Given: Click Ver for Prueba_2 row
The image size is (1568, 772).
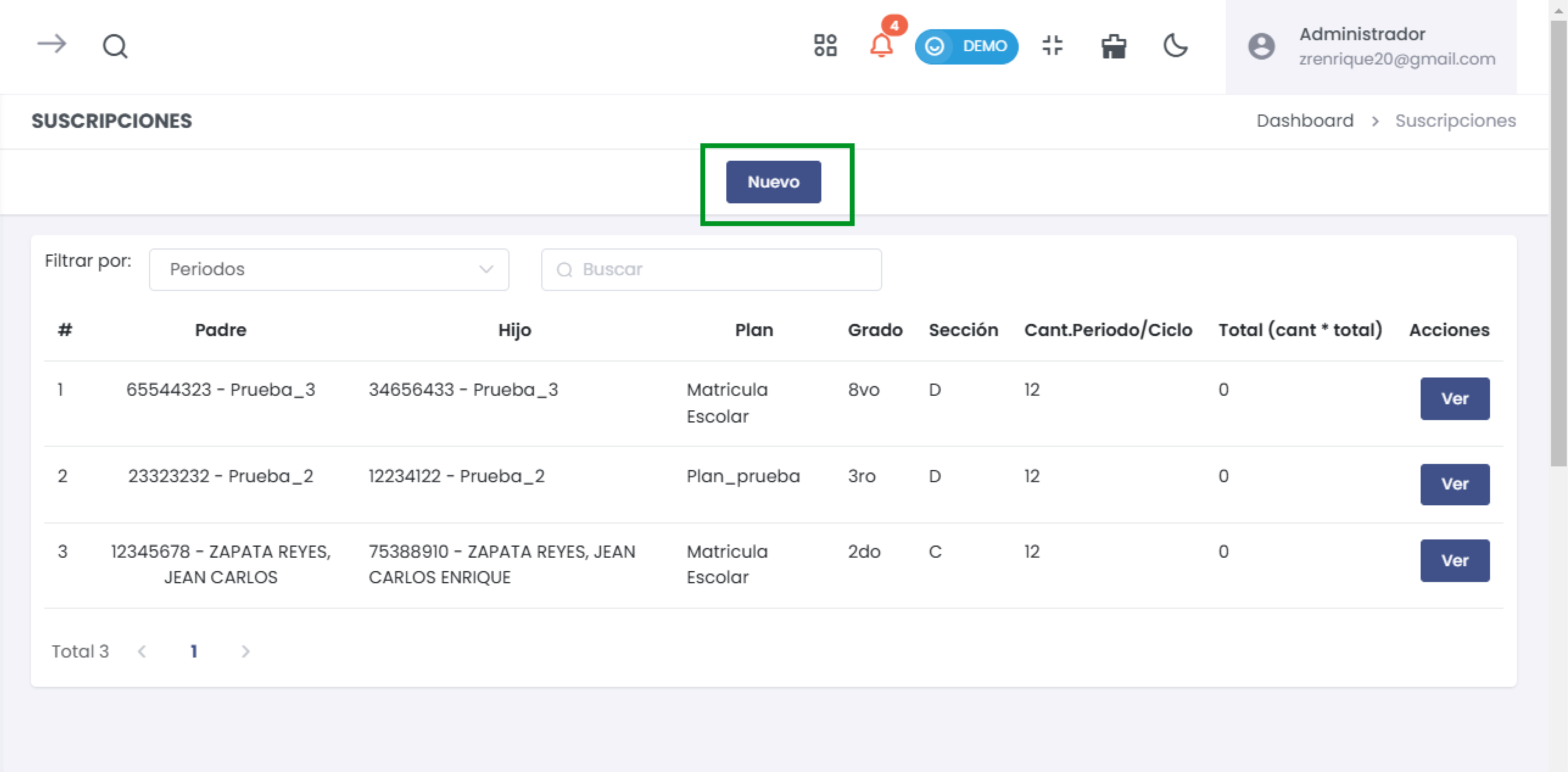Looking at the screenshot, I should click(x=1455, y=484).
